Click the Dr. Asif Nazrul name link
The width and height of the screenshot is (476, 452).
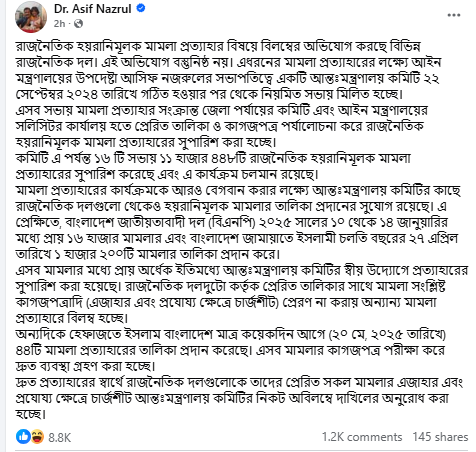tap(93, 9)
